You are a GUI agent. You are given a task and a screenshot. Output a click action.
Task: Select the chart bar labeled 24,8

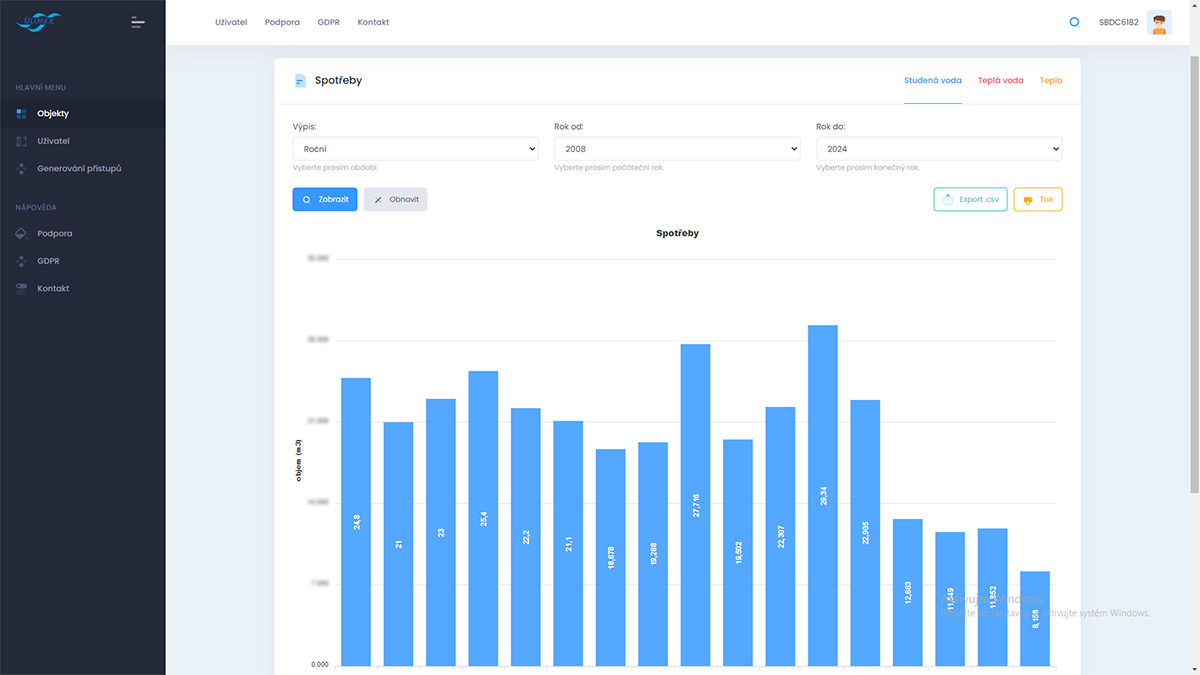point(356,522)
